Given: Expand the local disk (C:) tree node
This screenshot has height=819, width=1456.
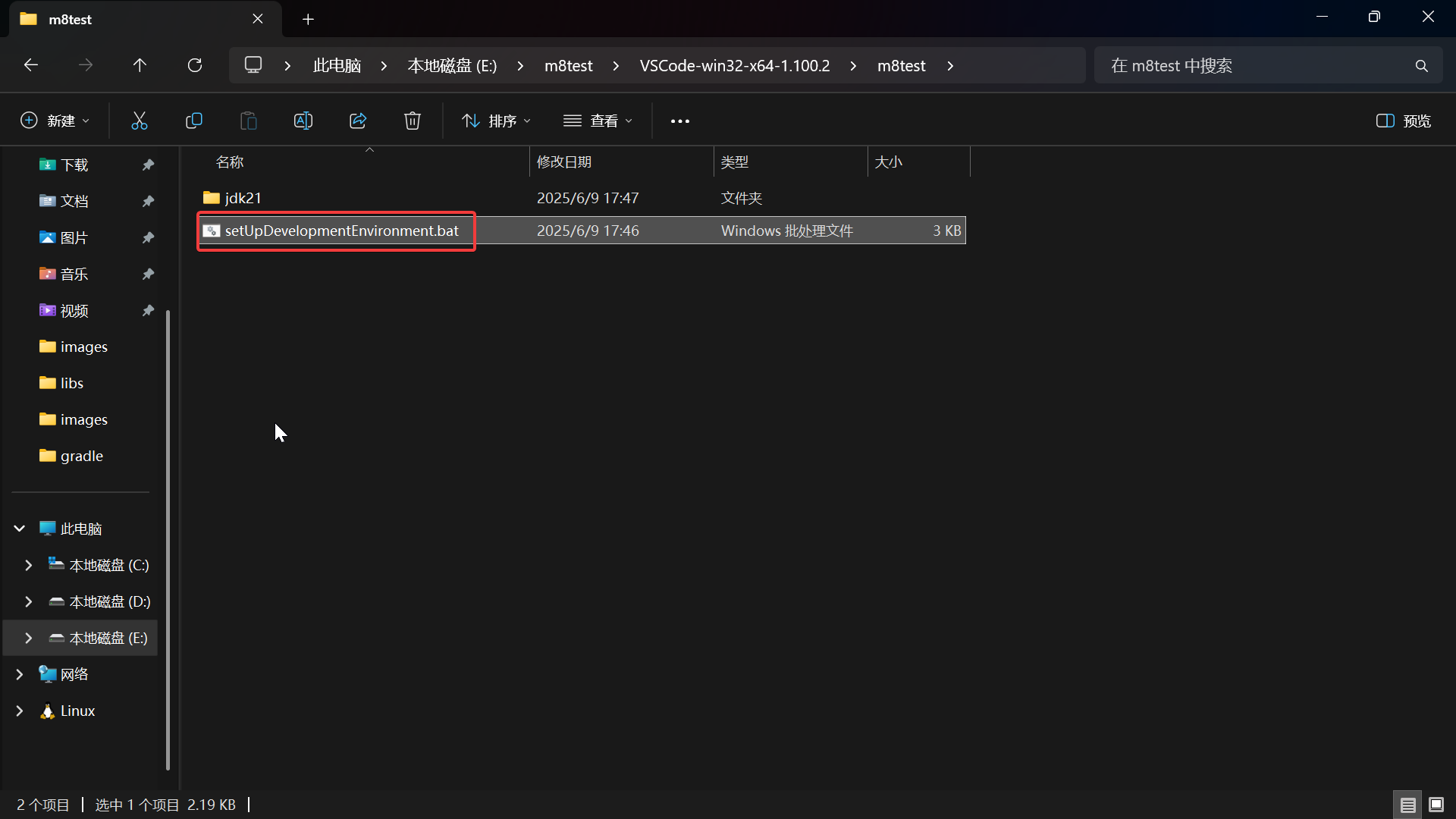Looking at the screenshot, I should pyautogui.click(x=29, y=566).
